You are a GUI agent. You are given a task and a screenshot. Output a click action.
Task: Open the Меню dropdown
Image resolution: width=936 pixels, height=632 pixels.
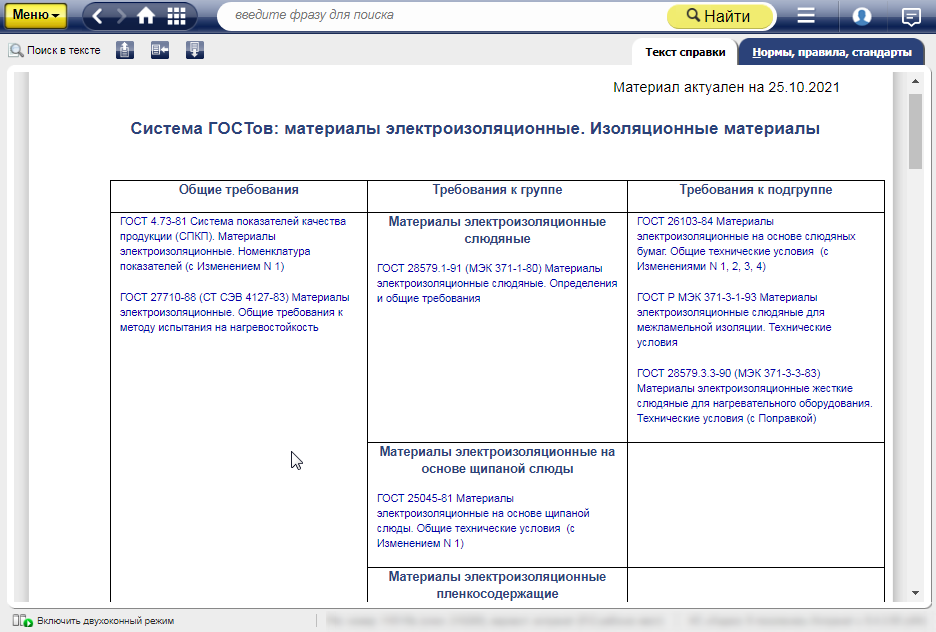click(x=36, y=15)
